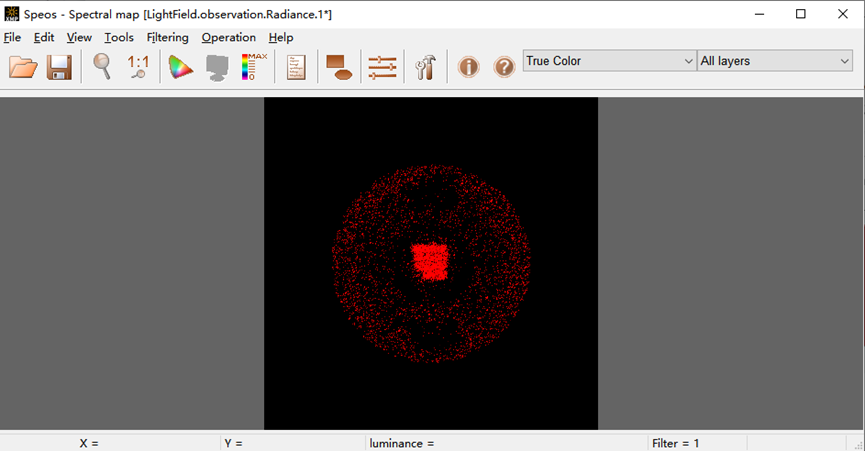Maximize the Speos window
Screen dimensions: 865x451
click(x=800, y=14)
